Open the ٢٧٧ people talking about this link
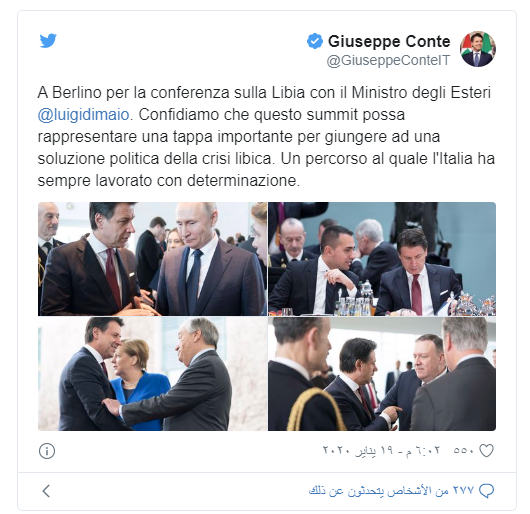 pyautogui.click(x=391, y=490)
